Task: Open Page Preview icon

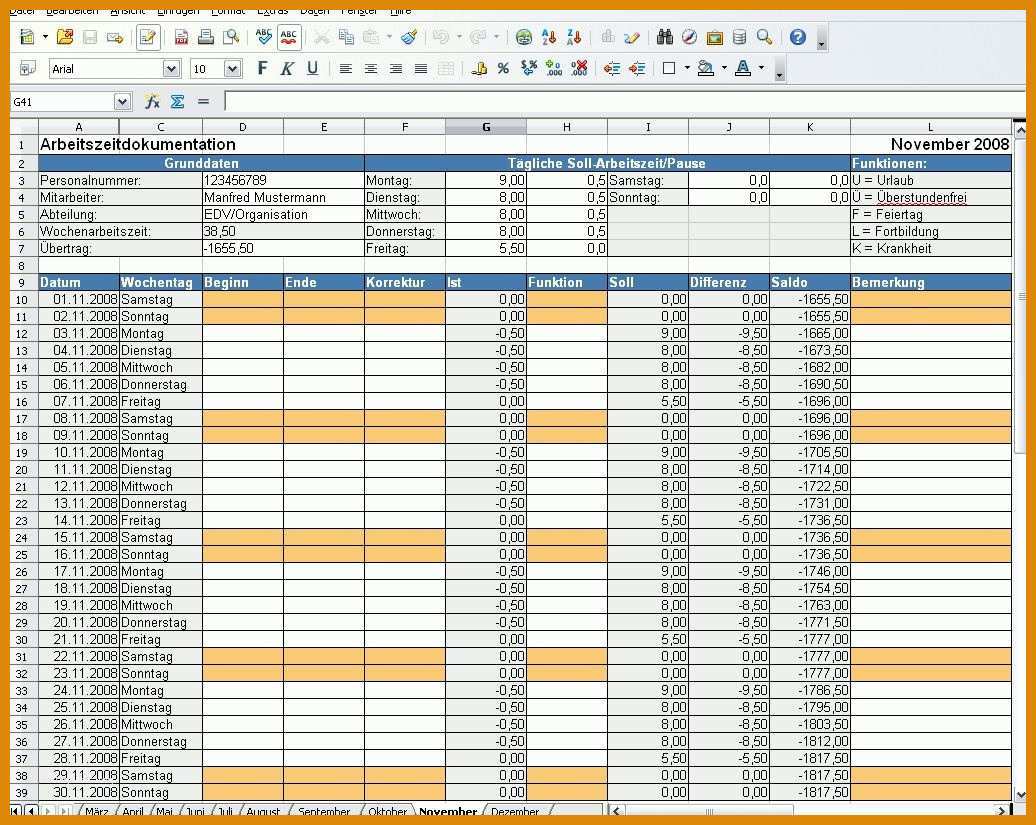Action: tap(231, 38)
